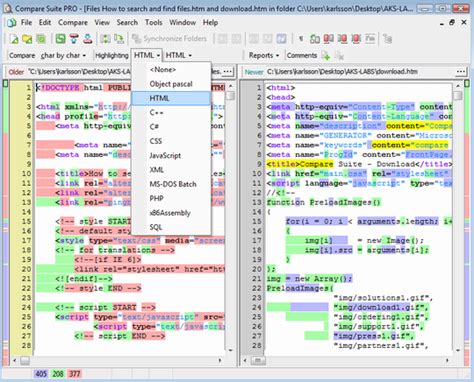Open the File menu
Image resolution: width=474 pixels, height=382 pixels.
pos(26,22)
